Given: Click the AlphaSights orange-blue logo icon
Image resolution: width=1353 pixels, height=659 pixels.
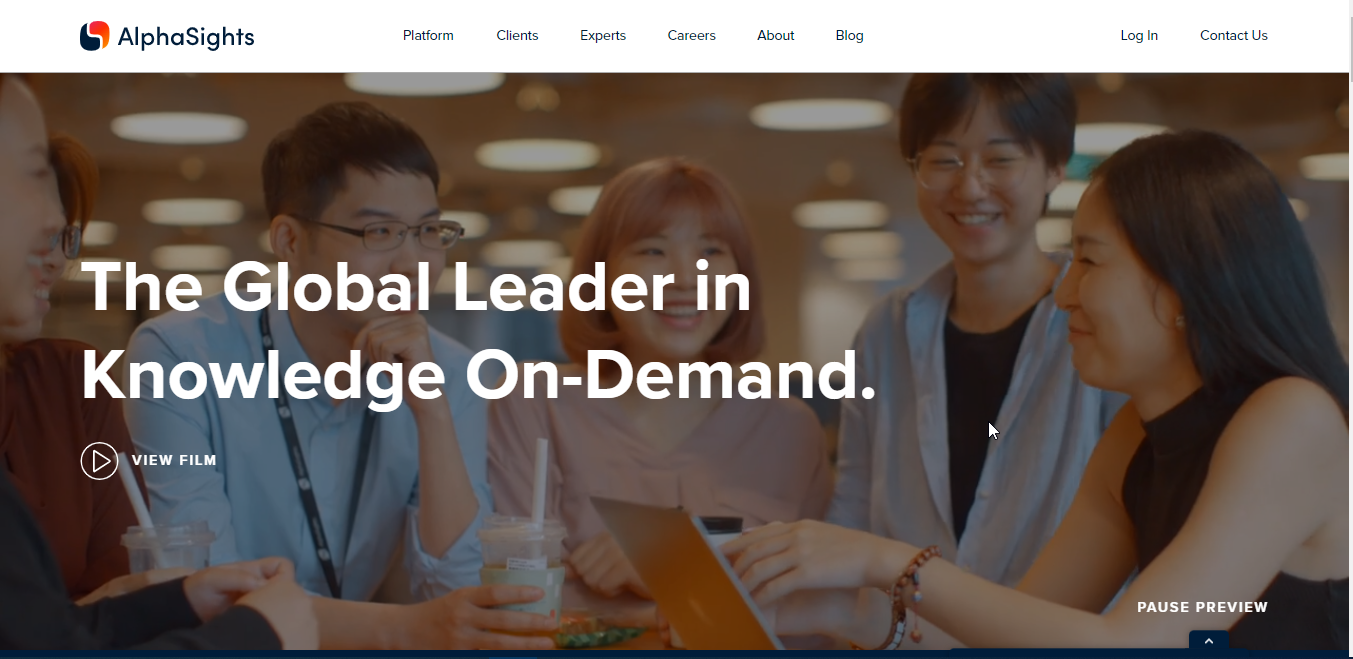Looking at the screenshot, I should pyautogui.click(x=94, y=36).
